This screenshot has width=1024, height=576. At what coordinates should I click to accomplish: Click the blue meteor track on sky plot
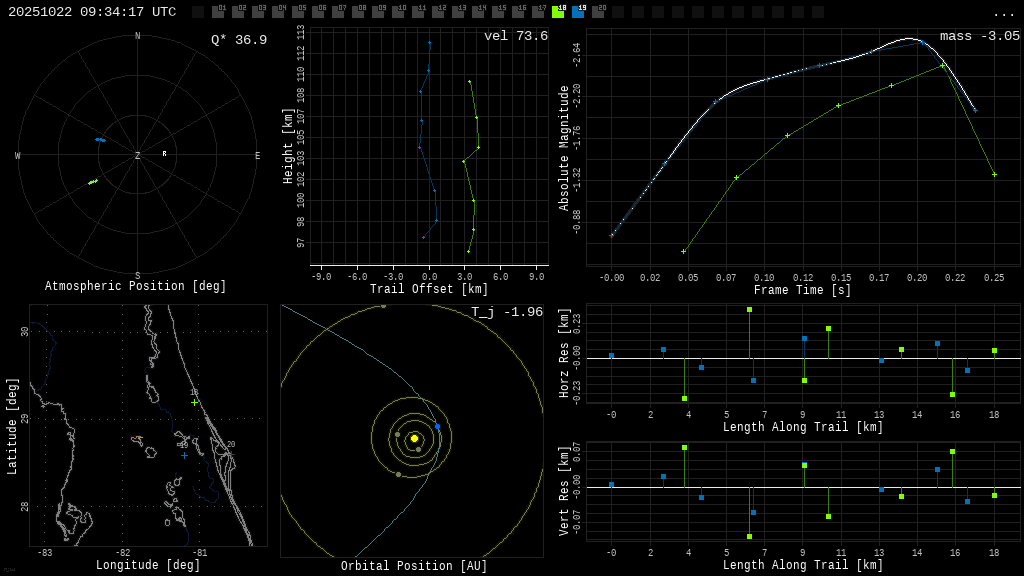point(100,140)
